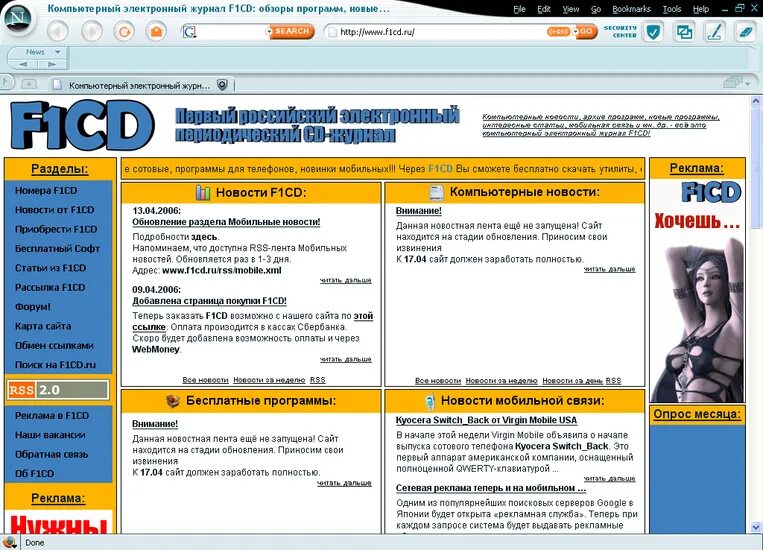Open Добавлена страница покупки F1CD! headline

pyautogui.click(x=209, y=301)
